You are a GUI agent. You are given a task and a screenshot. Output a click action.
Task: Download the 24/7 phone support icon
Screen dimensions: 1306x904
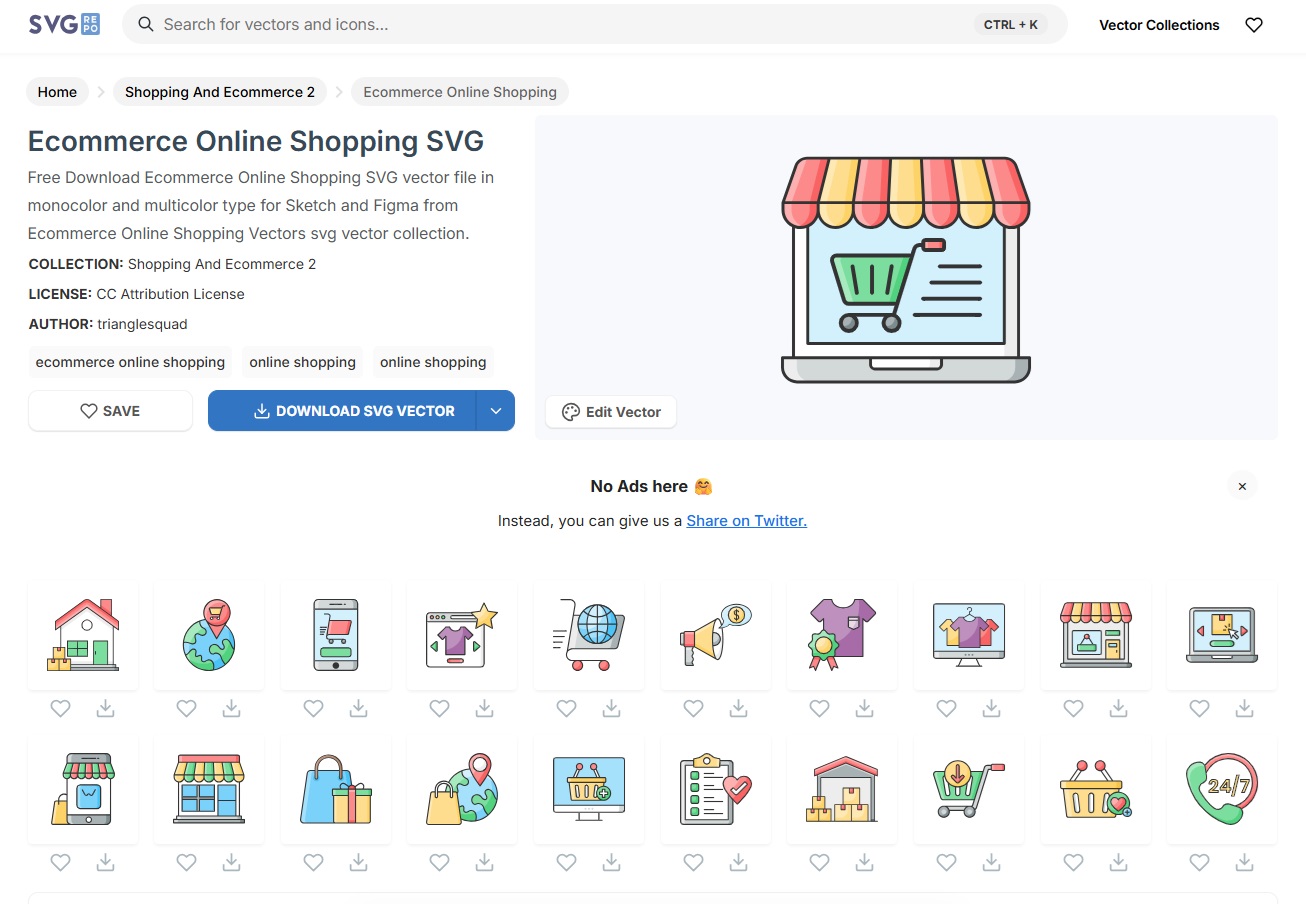point(1244,862)
